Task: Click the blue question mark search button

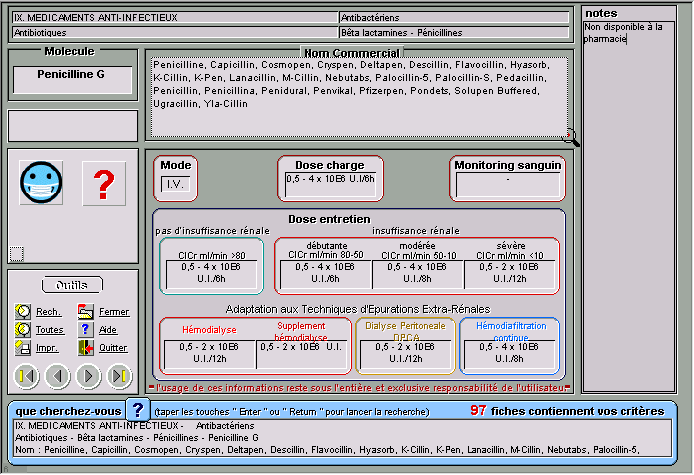Action: click(138, 410)
